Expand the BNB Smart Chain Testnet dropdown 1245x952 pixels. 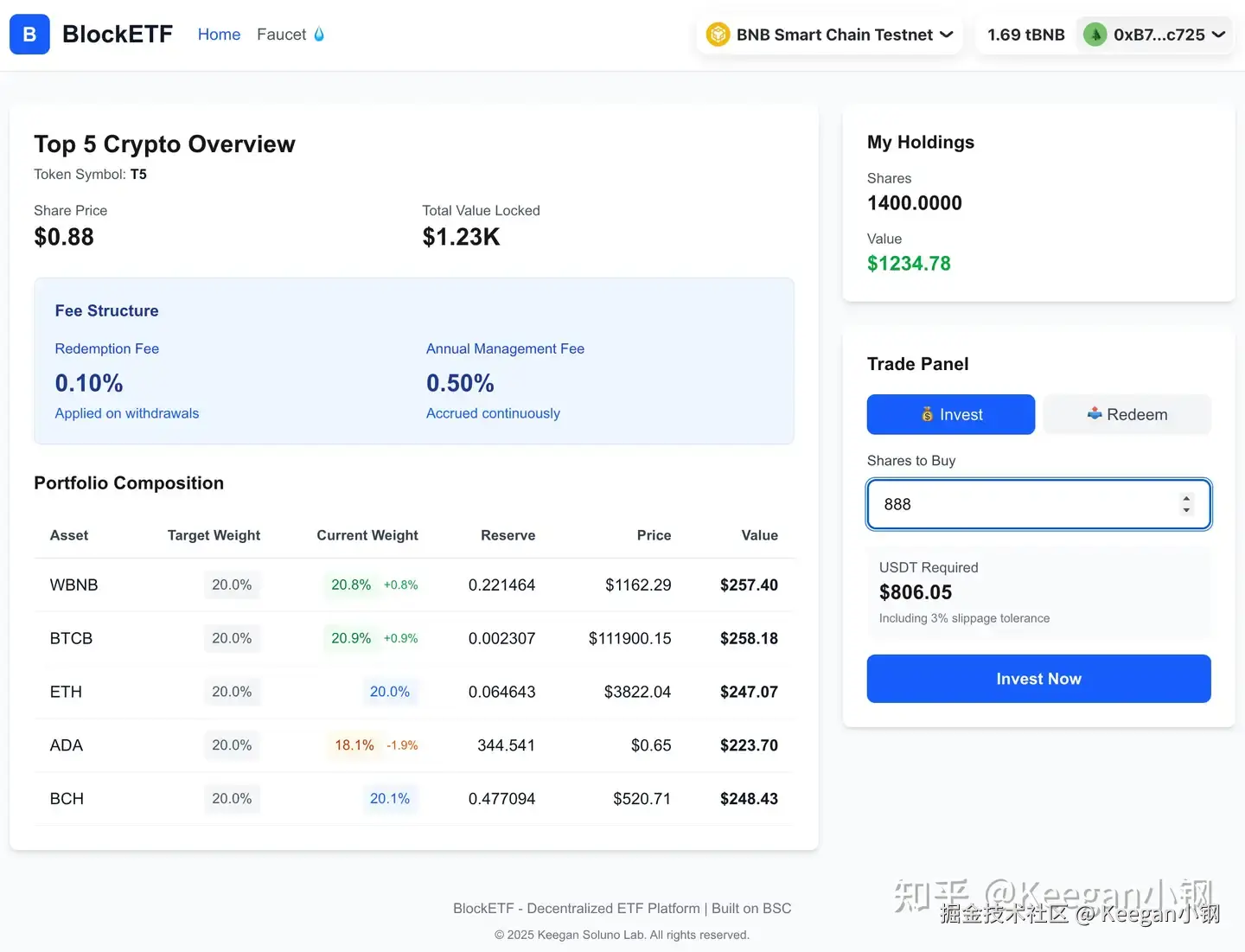pyautogui.click(x=830, y=35)
